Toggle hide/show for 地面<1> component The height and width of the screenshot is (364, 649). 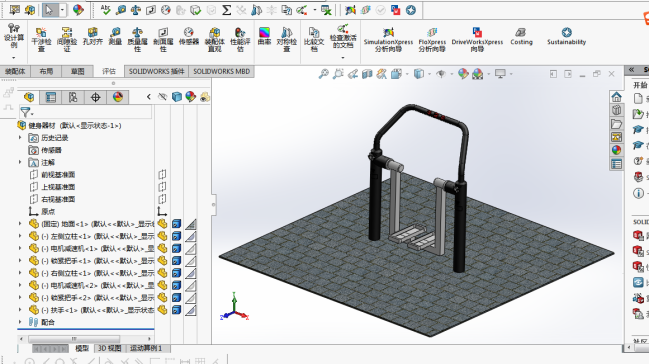[x=162, y=224]
